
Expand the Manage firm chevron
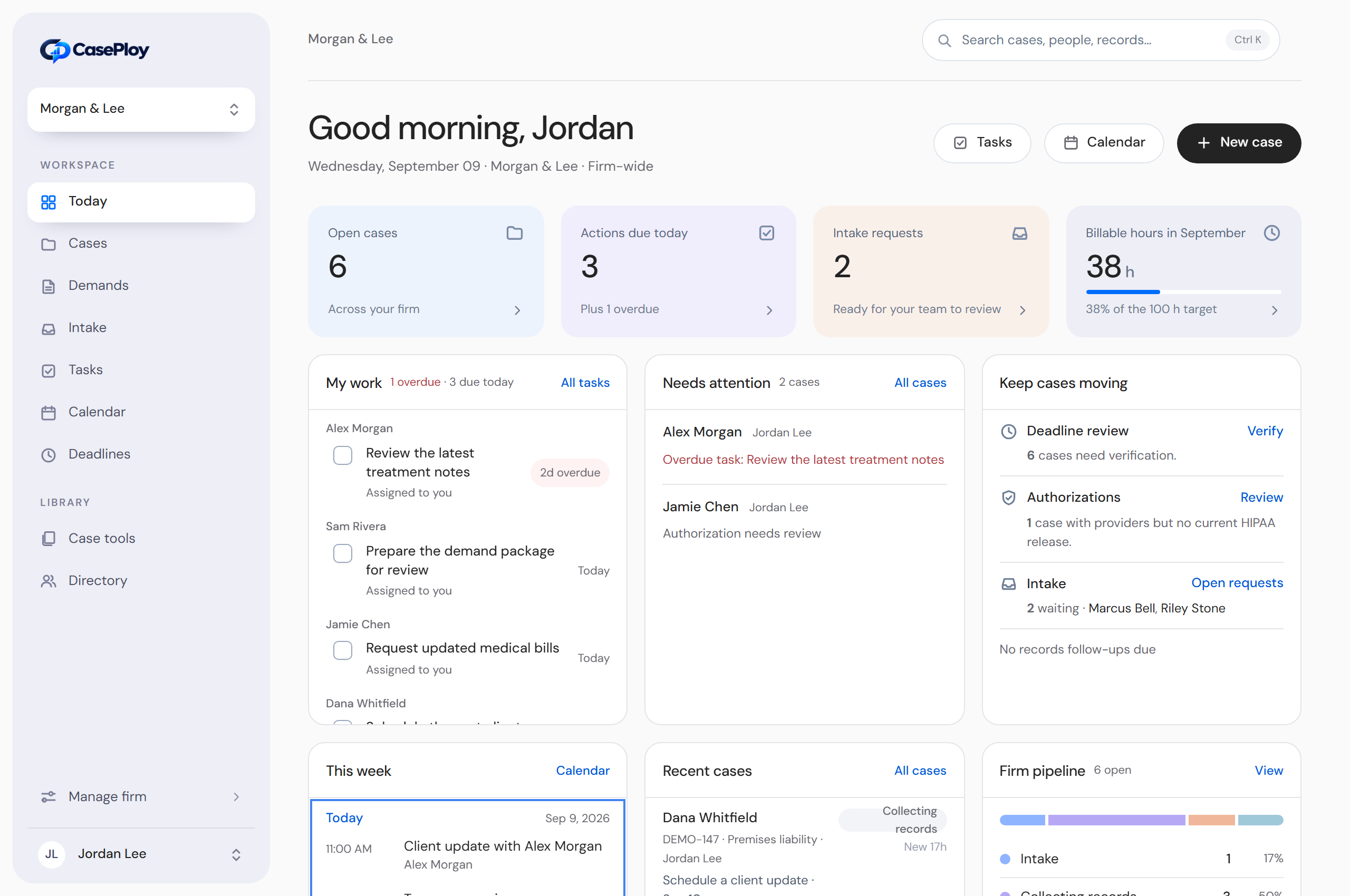pos(236,797)
